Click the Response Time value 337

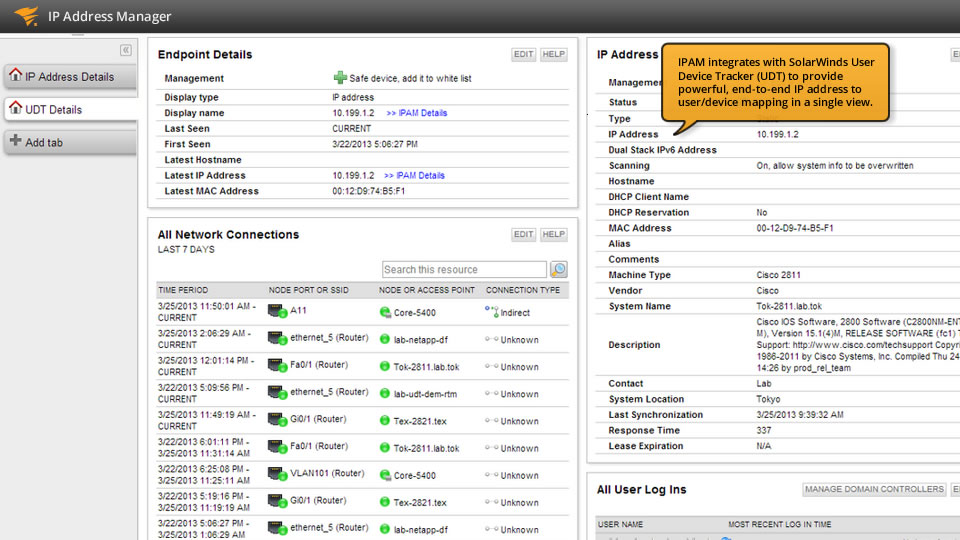pyautogui.click(x=763, y=431)
